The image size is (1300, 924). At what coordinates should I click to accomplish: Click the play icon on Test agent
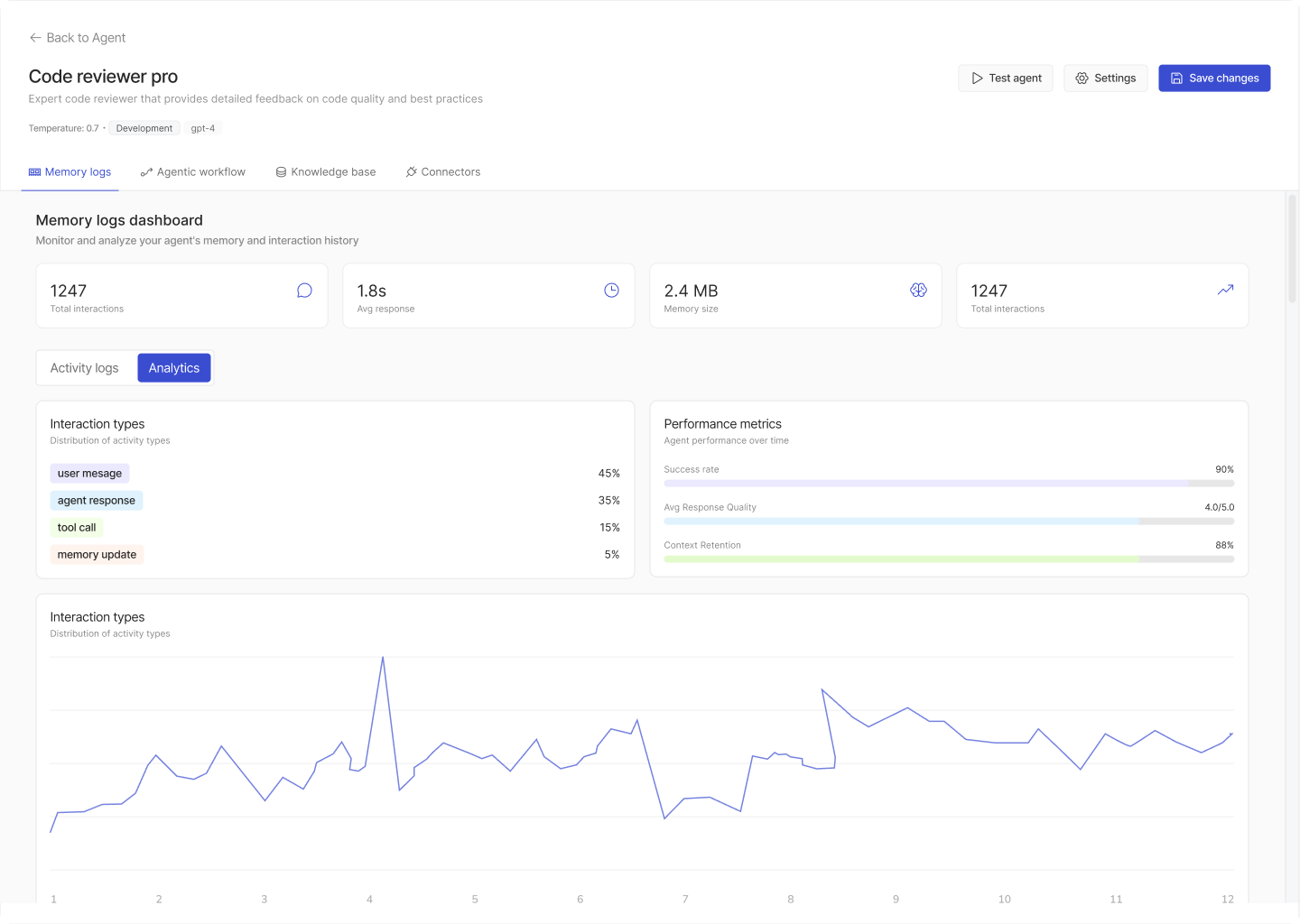pos(977,79)
